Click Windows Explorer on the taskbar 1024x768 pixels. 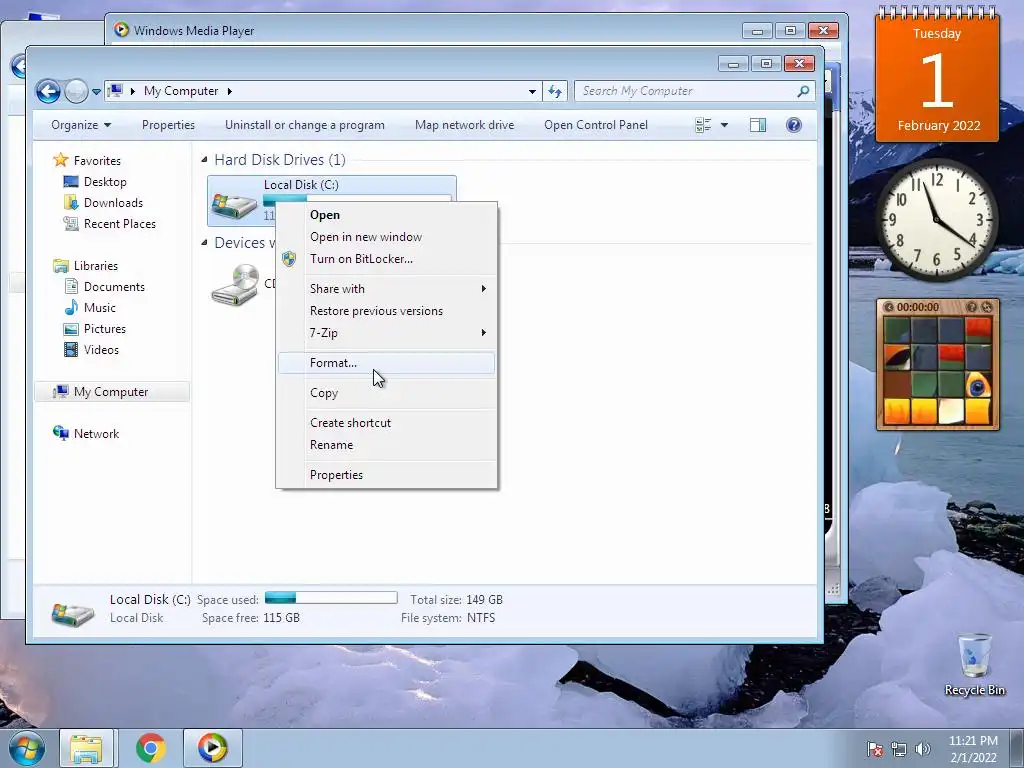pyautogui.click(x=86, y=748)
